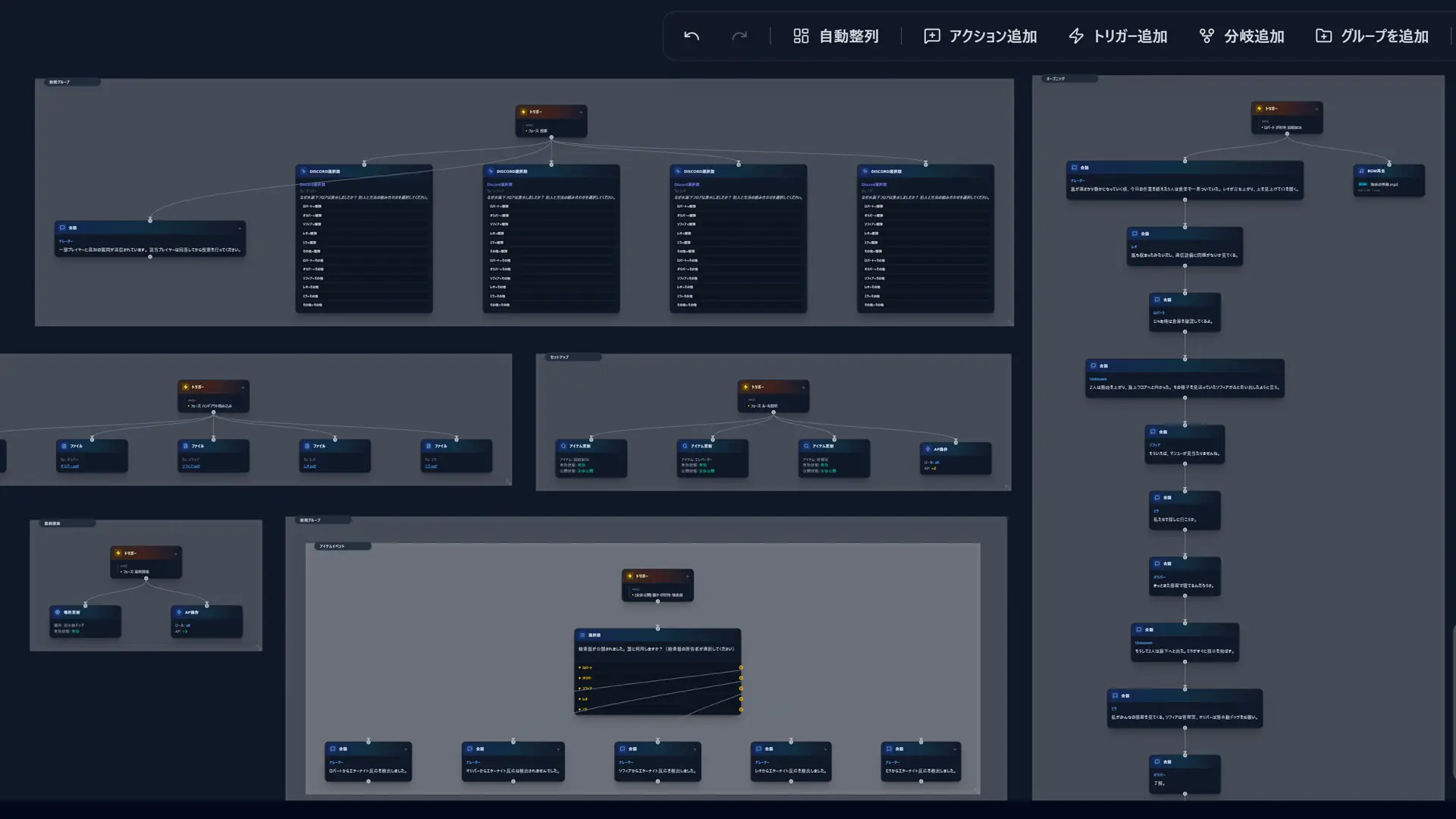Viewport: 1456px width, 819px height.
Task: Click the file icon on the レオ ファイル node
Action: coord(307,446)
